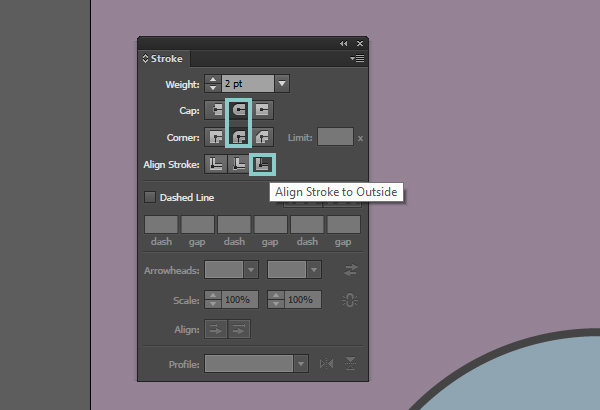Select the Butt Cap stroke option
Viewport: 600px width, 410px height.
tap(215, 110)
